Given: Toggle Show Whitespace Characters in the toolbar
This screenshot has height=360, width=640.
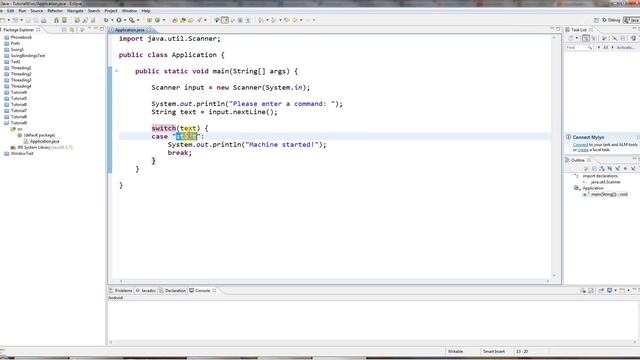Looking at the screenshot, I should [x=247, y=20].
